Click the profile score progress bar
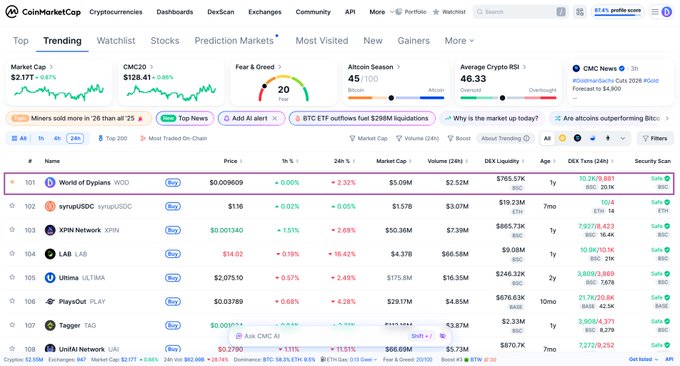680x366 pixels. (x=618, y=15)
